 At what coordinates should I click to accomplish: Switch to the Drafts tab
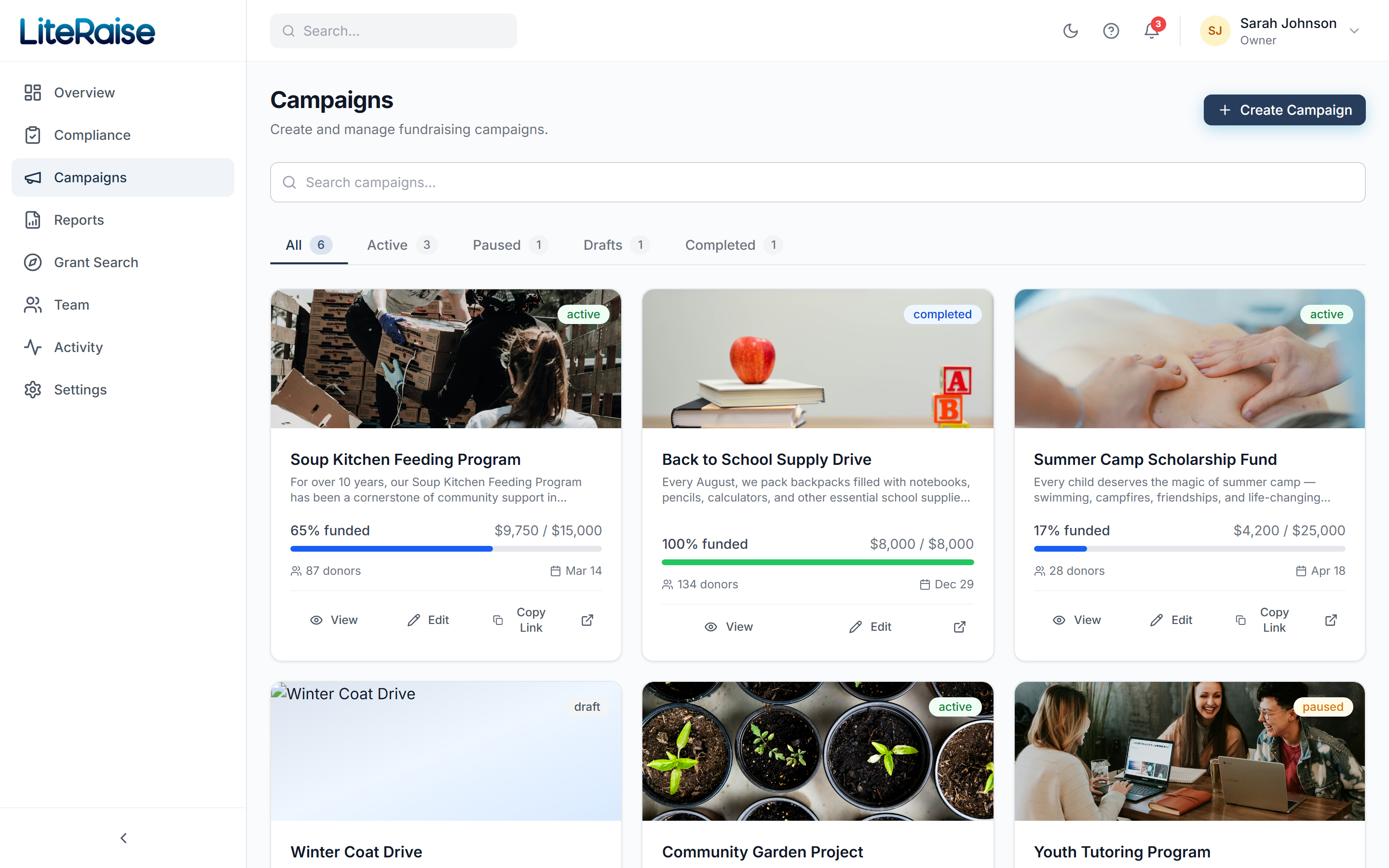[616, 245]
